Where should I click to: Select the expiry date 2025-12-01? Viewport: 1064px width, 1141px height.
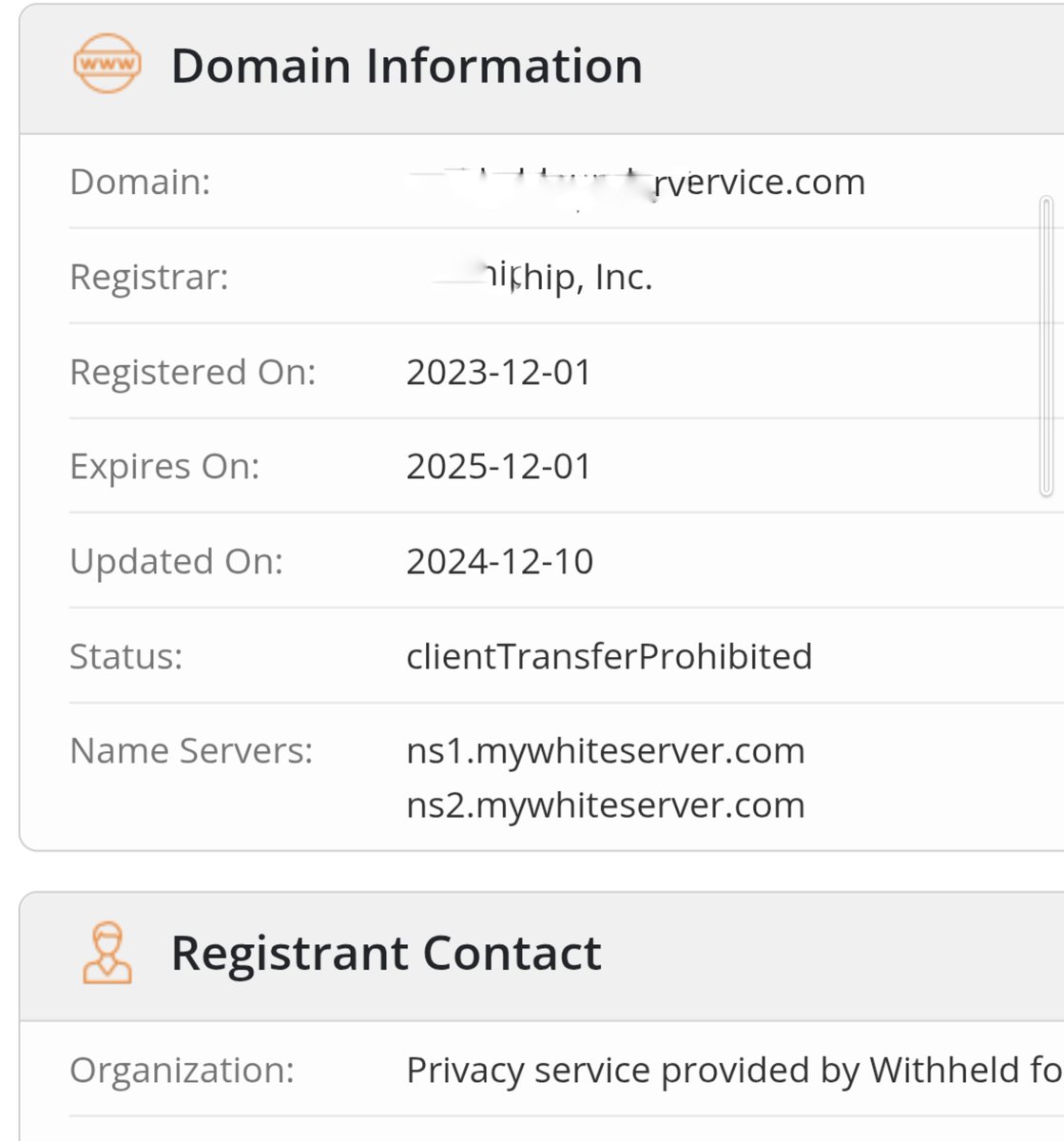[x=499, y=466]
